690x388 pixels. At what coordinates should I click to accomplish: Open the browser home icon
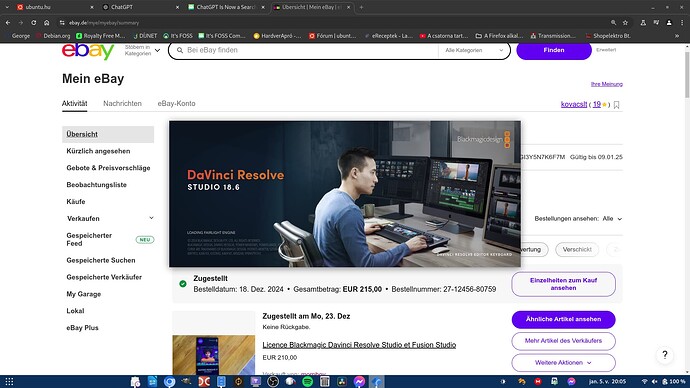pos(47,22)
